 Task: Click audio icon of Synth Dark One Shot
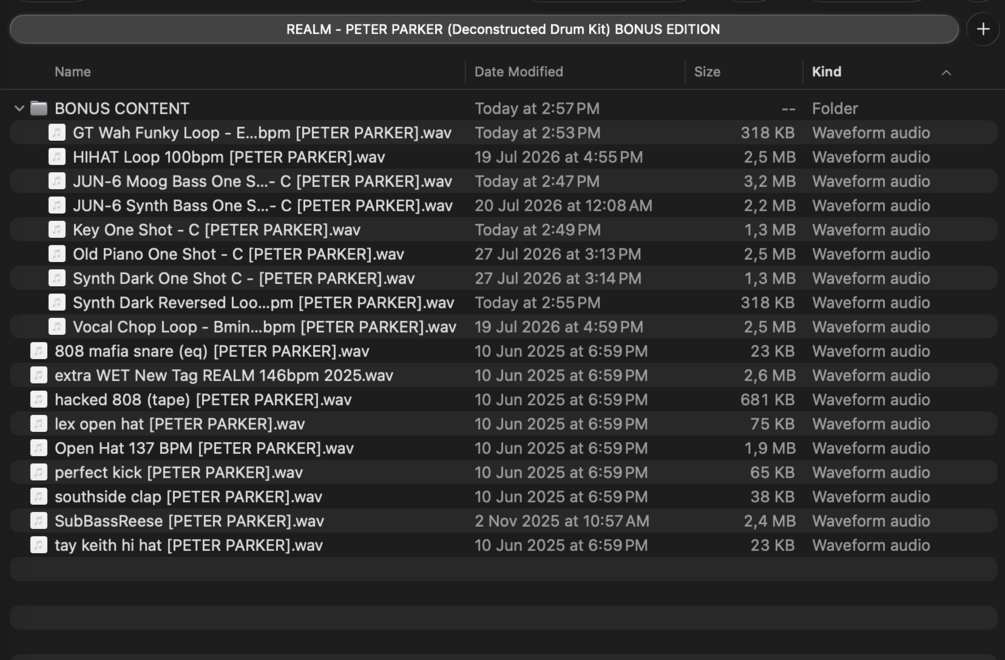(57, 278)
